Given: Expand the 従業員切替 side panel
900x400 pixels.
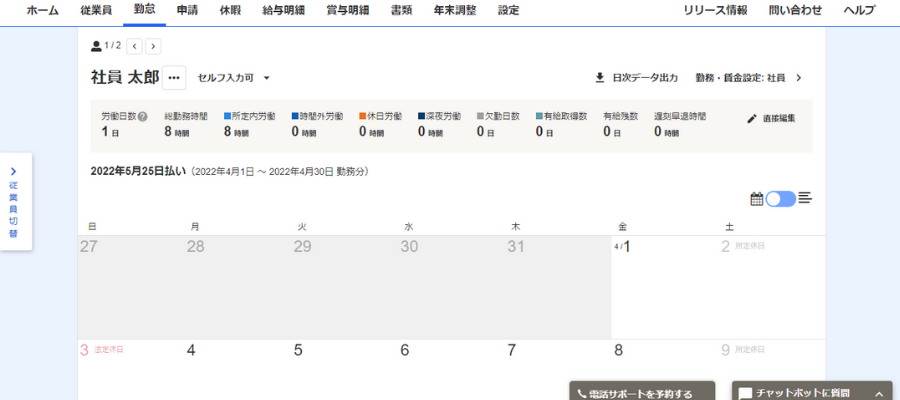Looking at the screenshot, I should click(x=14, y=202).
